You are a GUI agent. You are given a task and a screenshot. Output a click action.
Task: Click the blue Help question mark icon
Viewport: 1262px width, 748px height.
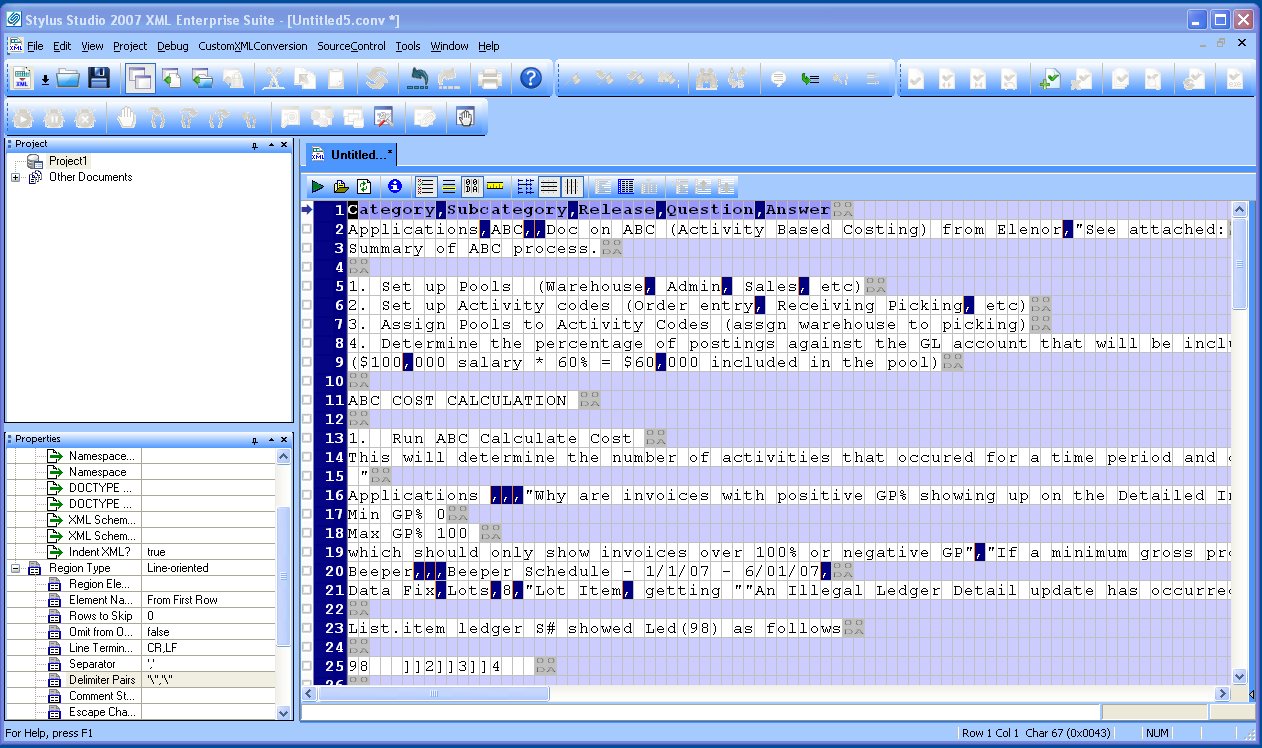(x=531, y=78)
